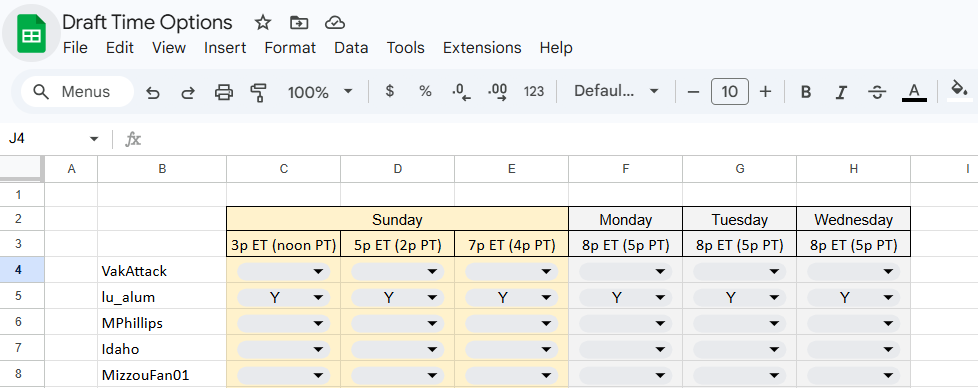Open the File menu
Image resolution: width=978 pixels, height=388 pixels.
75,48
